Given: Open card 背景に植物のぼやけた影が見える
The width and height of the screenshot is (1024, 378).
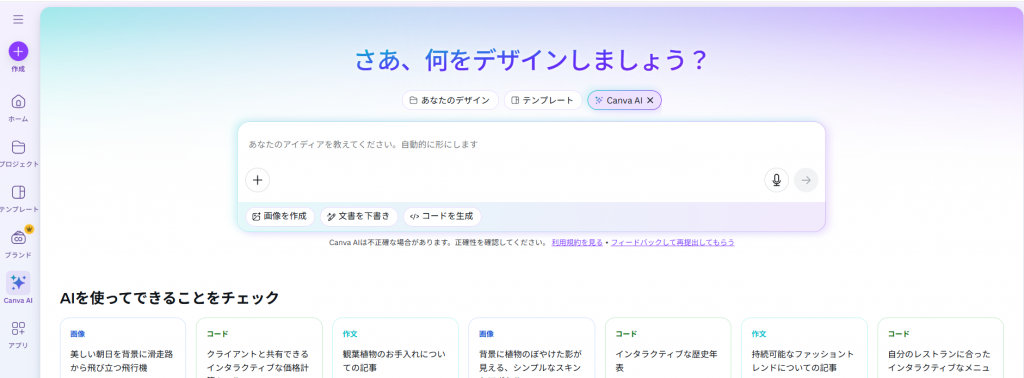Looking at the screenshot, I should click(x=532, y=347).
